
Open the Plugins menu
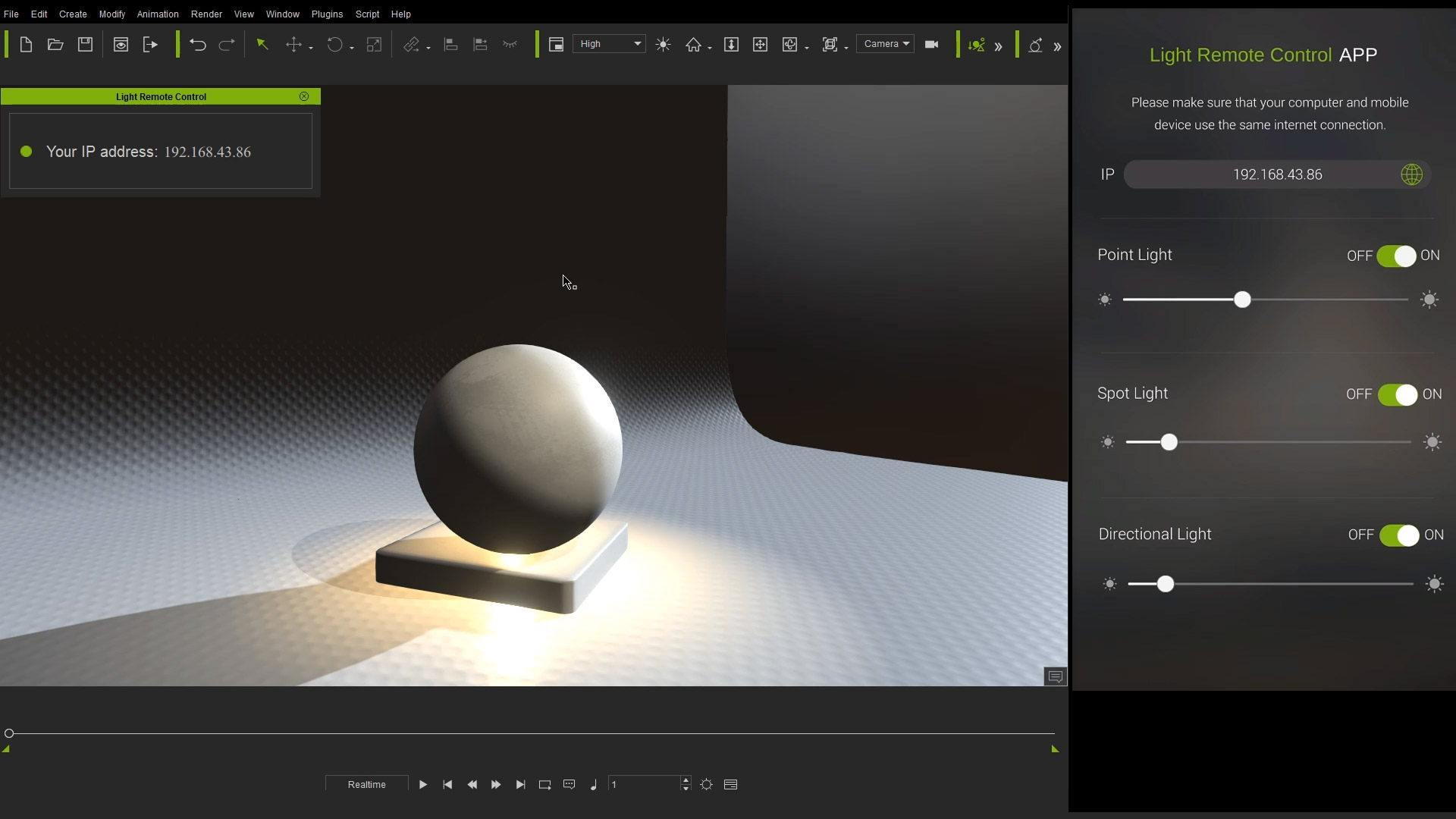(x=327, y=14)
